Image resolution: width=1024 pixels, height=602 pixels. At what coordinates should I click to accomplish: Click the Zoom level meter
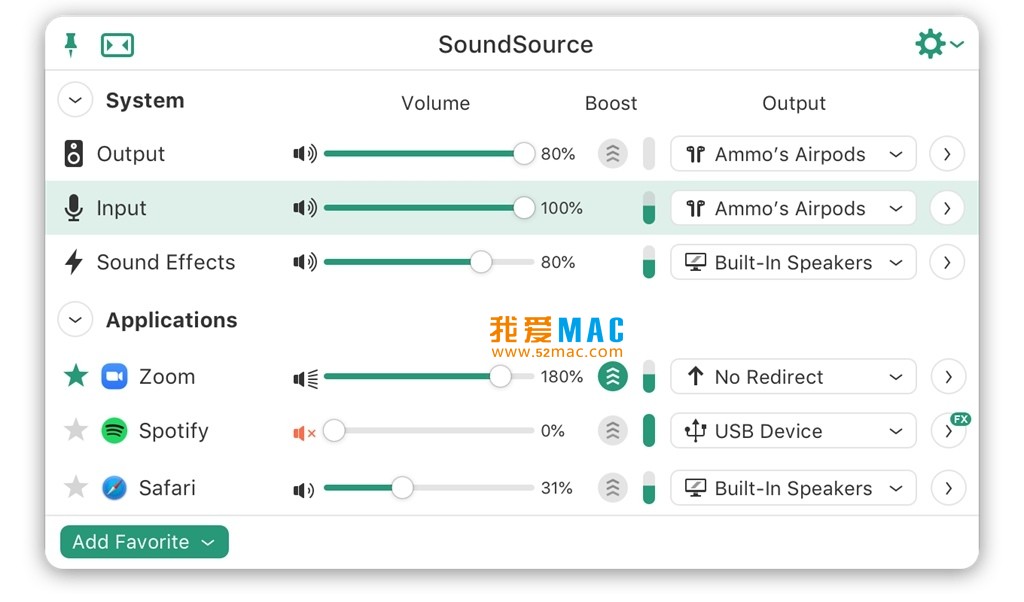(648, 377)
